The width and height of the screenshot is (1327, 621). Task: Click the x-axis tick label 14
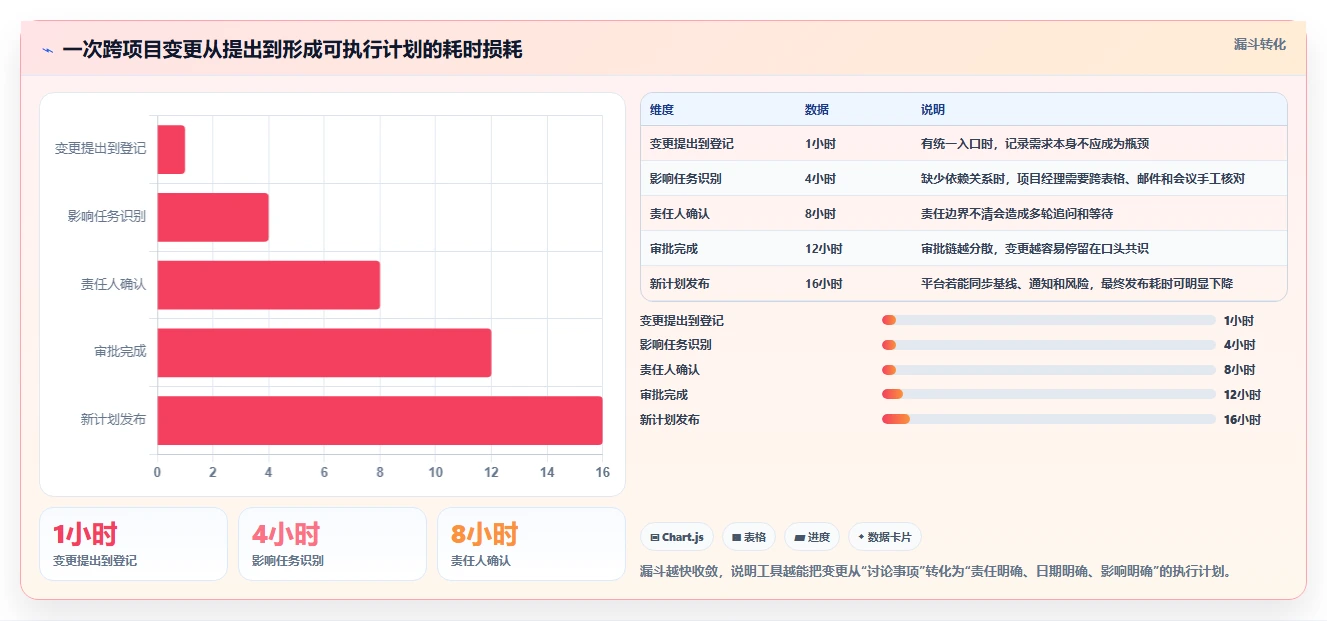coord(546,472)
